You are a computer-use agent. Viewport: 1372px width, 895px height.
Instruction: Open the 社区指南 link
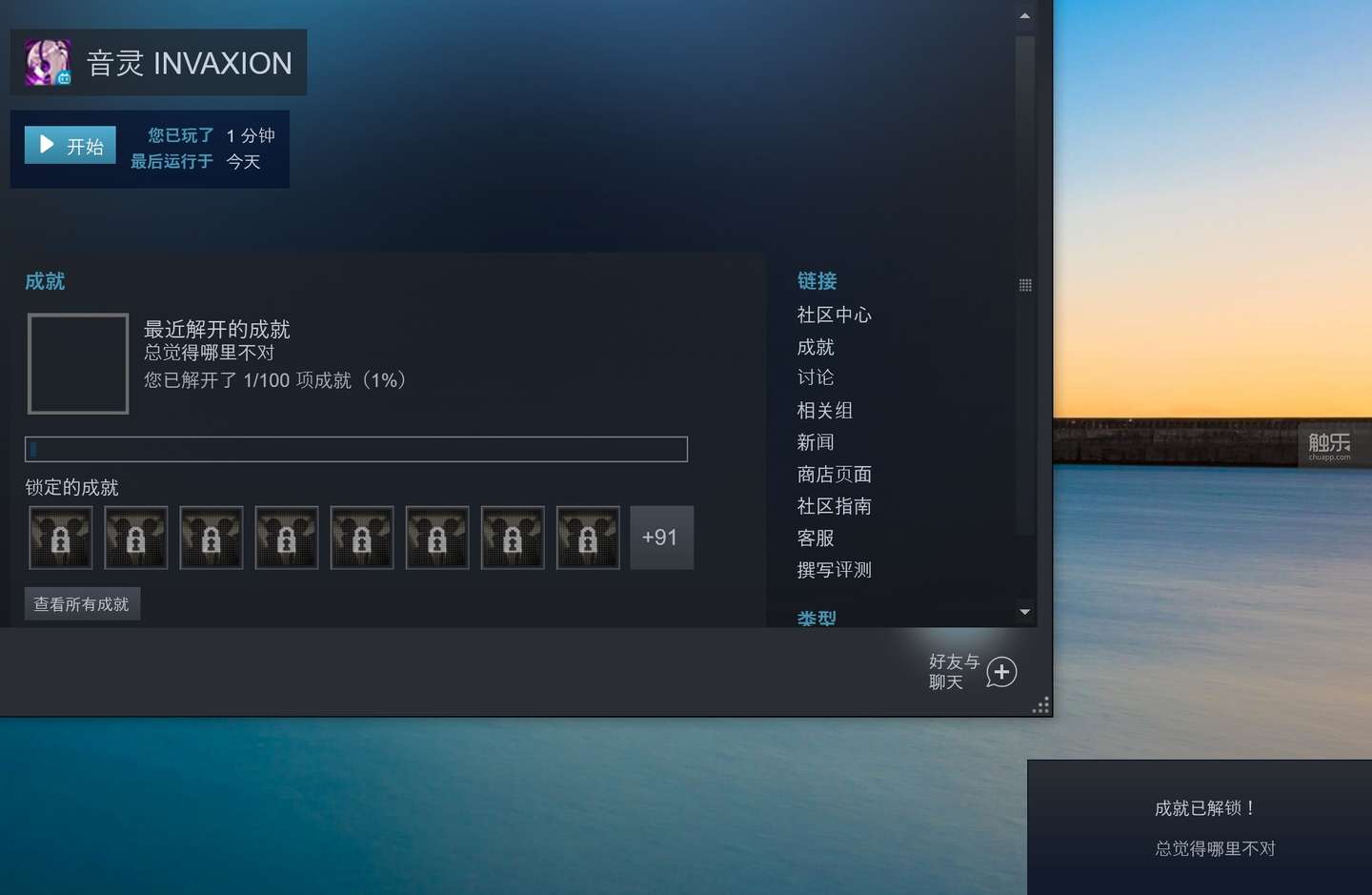pos(834,506)
